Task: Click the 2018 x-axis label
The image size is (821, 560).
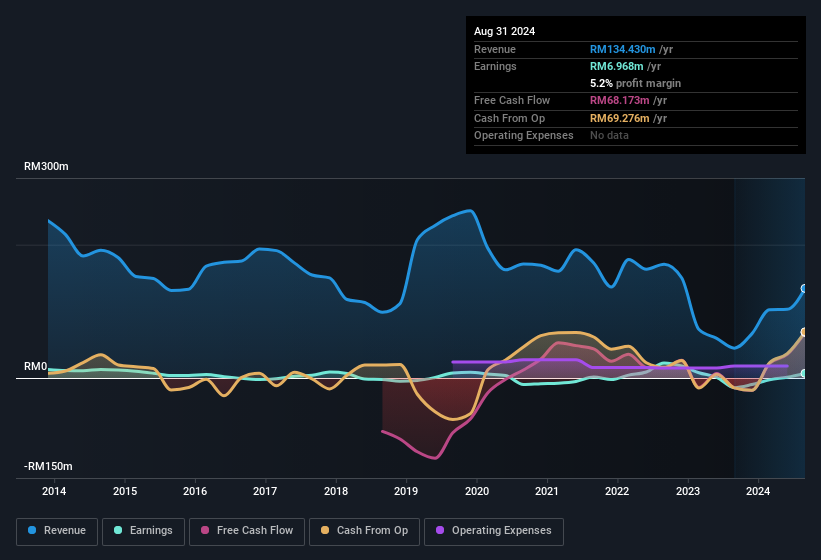Action: pyautogui.click(x=336, y=491)
